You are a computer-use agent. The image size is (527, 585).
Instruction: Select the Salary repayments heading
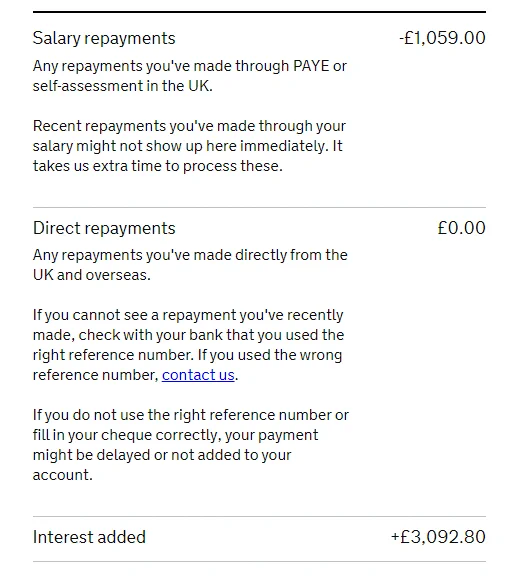[104, 38]
